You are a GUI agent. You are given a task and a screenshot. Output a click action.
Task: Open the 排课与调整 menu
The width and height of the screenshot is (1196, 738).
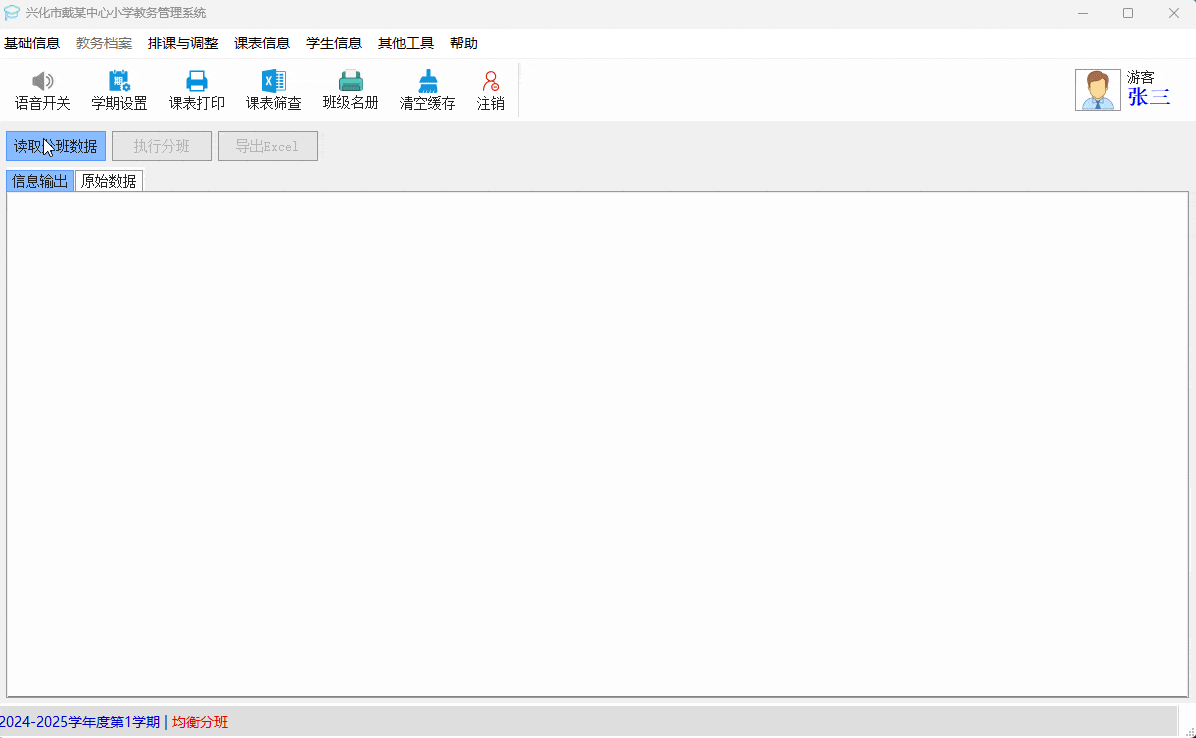(183, 43)
